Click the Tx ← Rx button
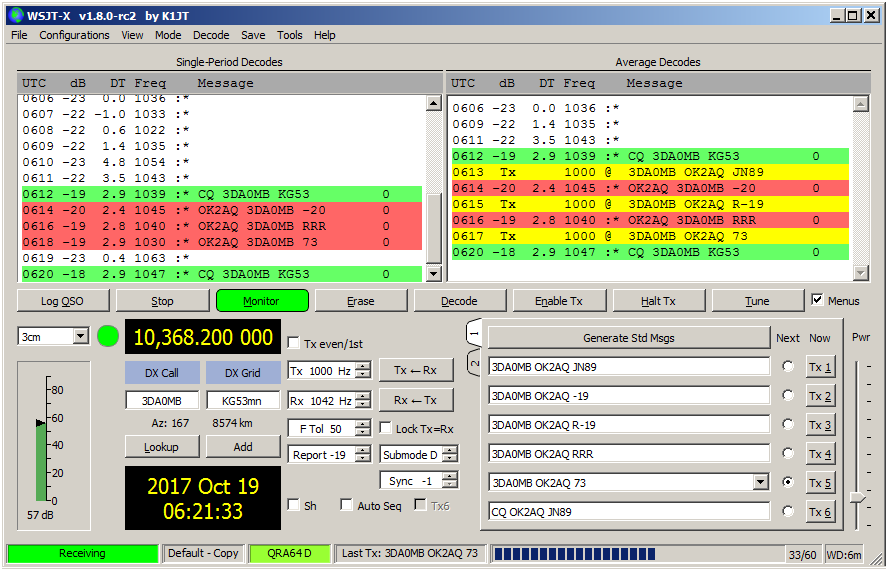Viewport: 888px width, 571px height. pos(416,370)
